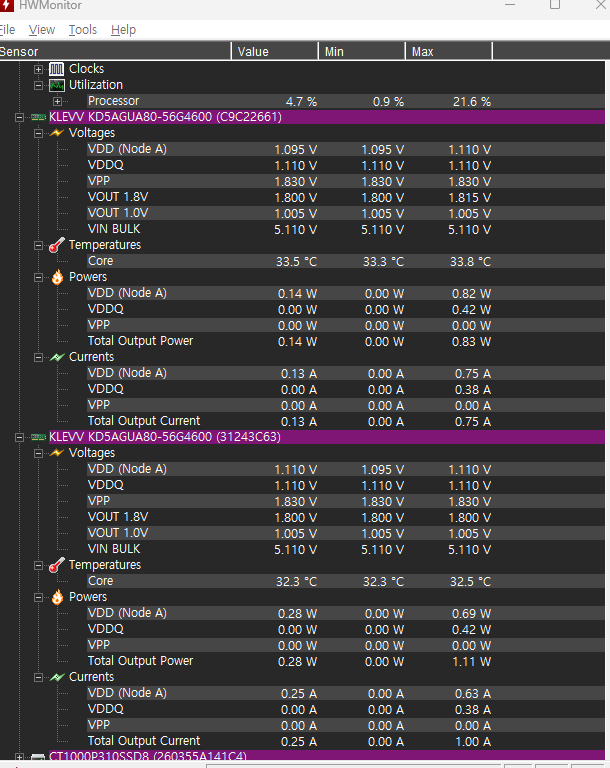
Task: Click the Currents icon under KLEVV 31243C63
Action: click(x=57, y=677)
